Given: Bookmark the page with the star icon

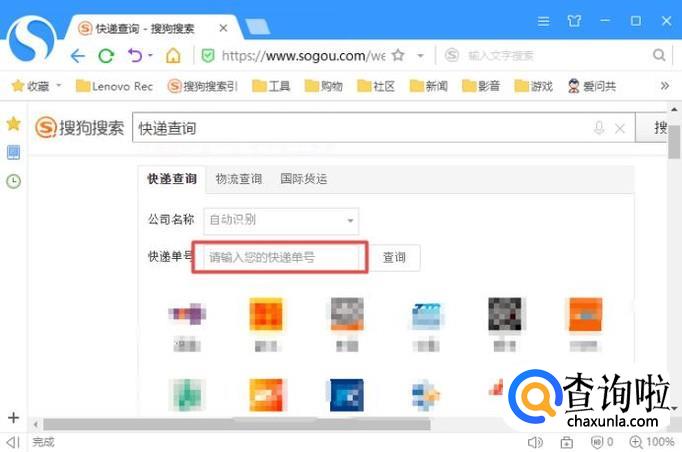Looking at the screenshot, I should [398, 55].
